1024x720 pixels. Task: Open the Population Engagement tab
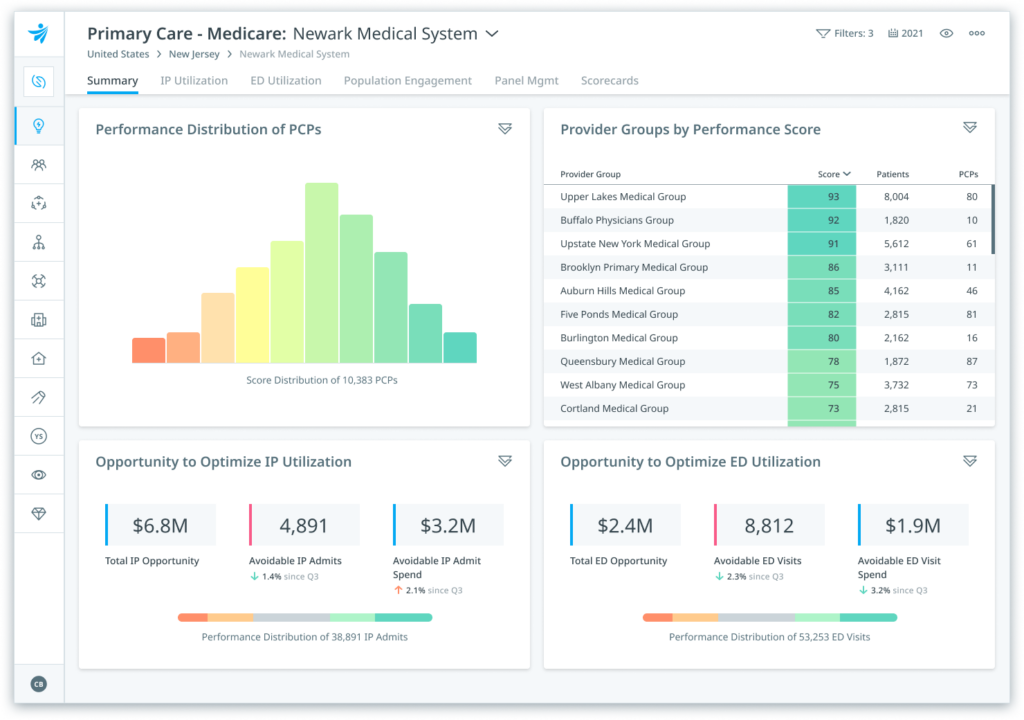(x=407, y=80)
